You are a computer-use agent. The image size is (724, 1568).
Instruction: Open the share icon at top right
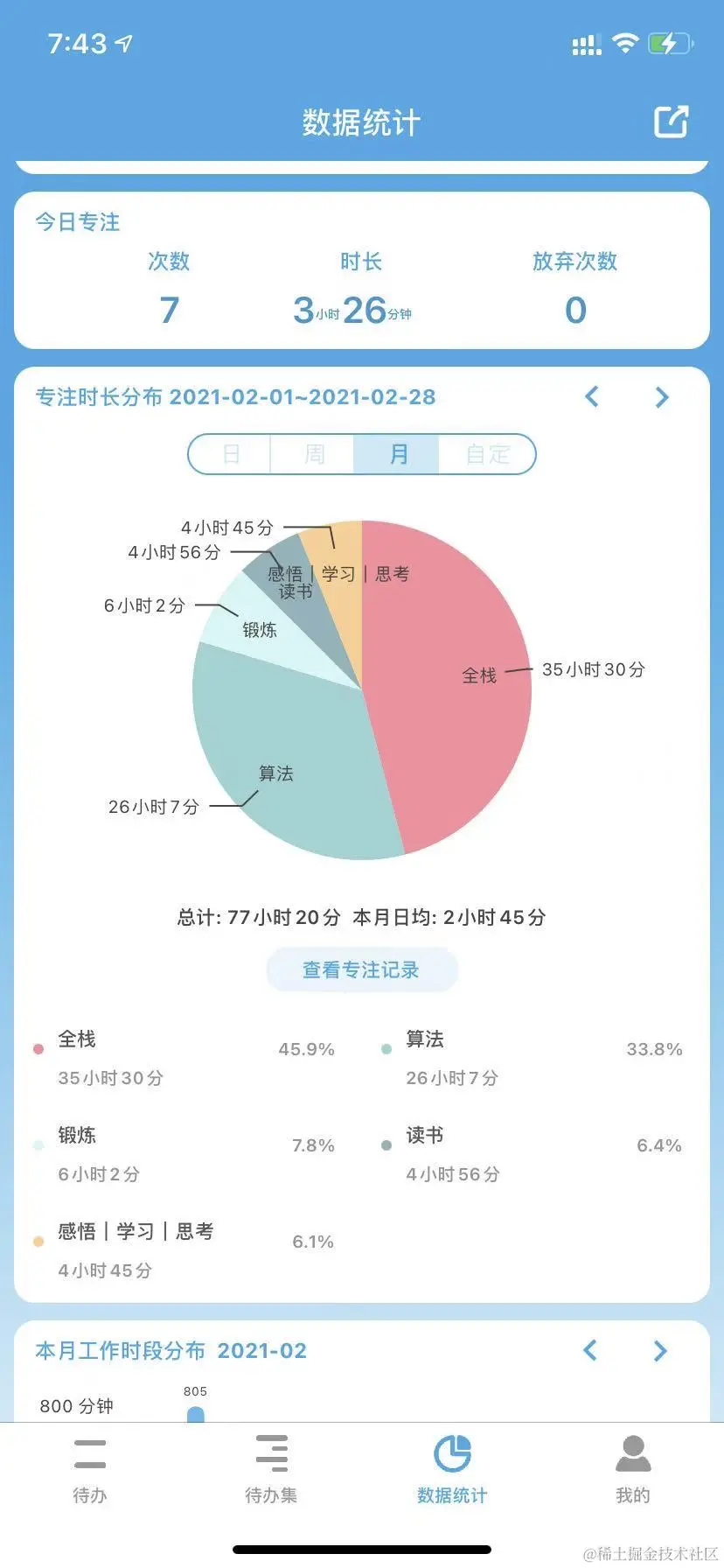point(671,122)
